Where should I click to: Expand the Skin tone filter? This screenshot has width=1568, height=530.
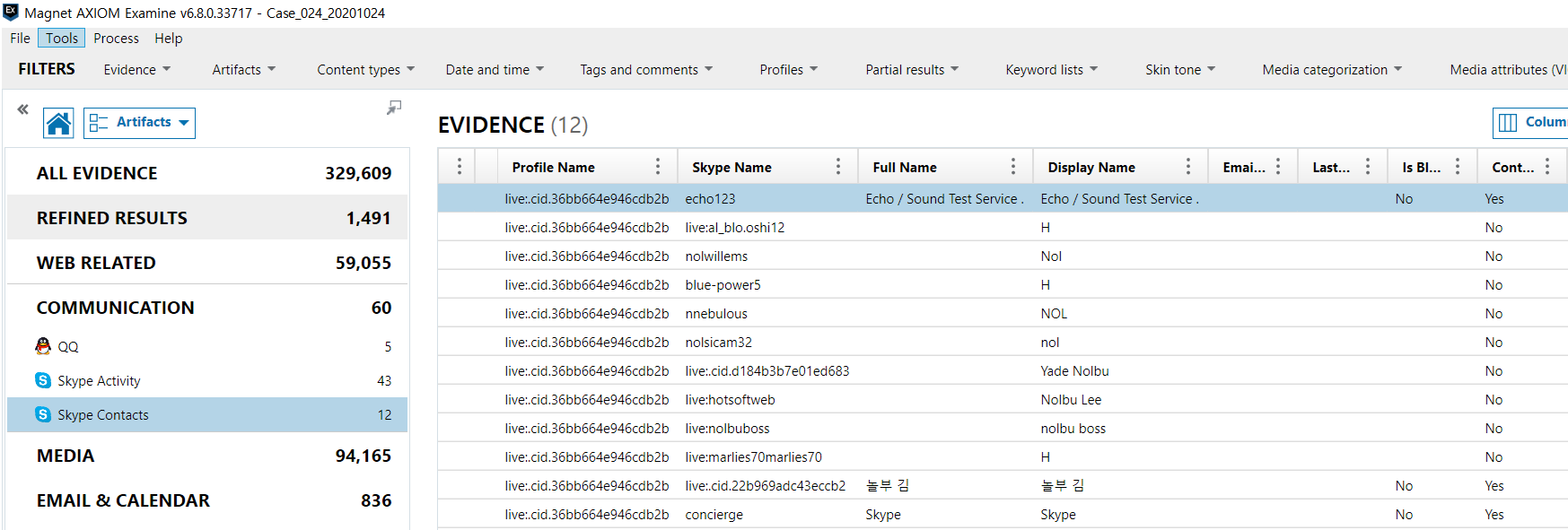1180,70
